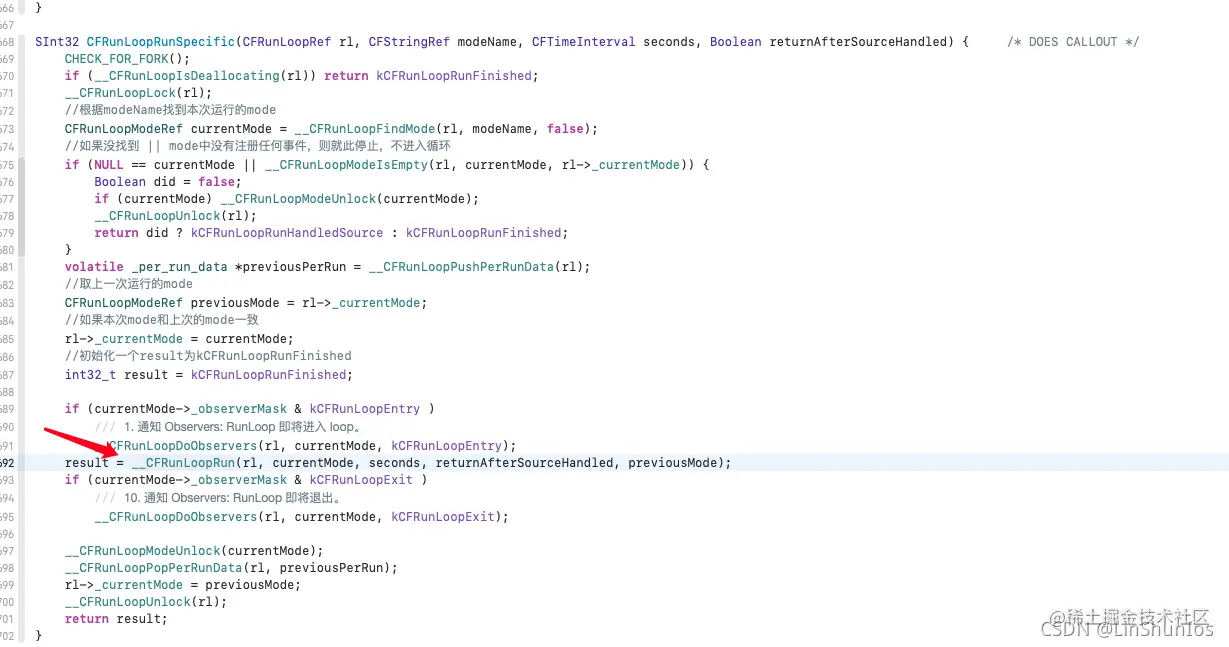The image size is (1229, 647).
Task: Click the __CFRunLoopLock(rl); line
Action: pyautogui.click(x=138, y=93)
